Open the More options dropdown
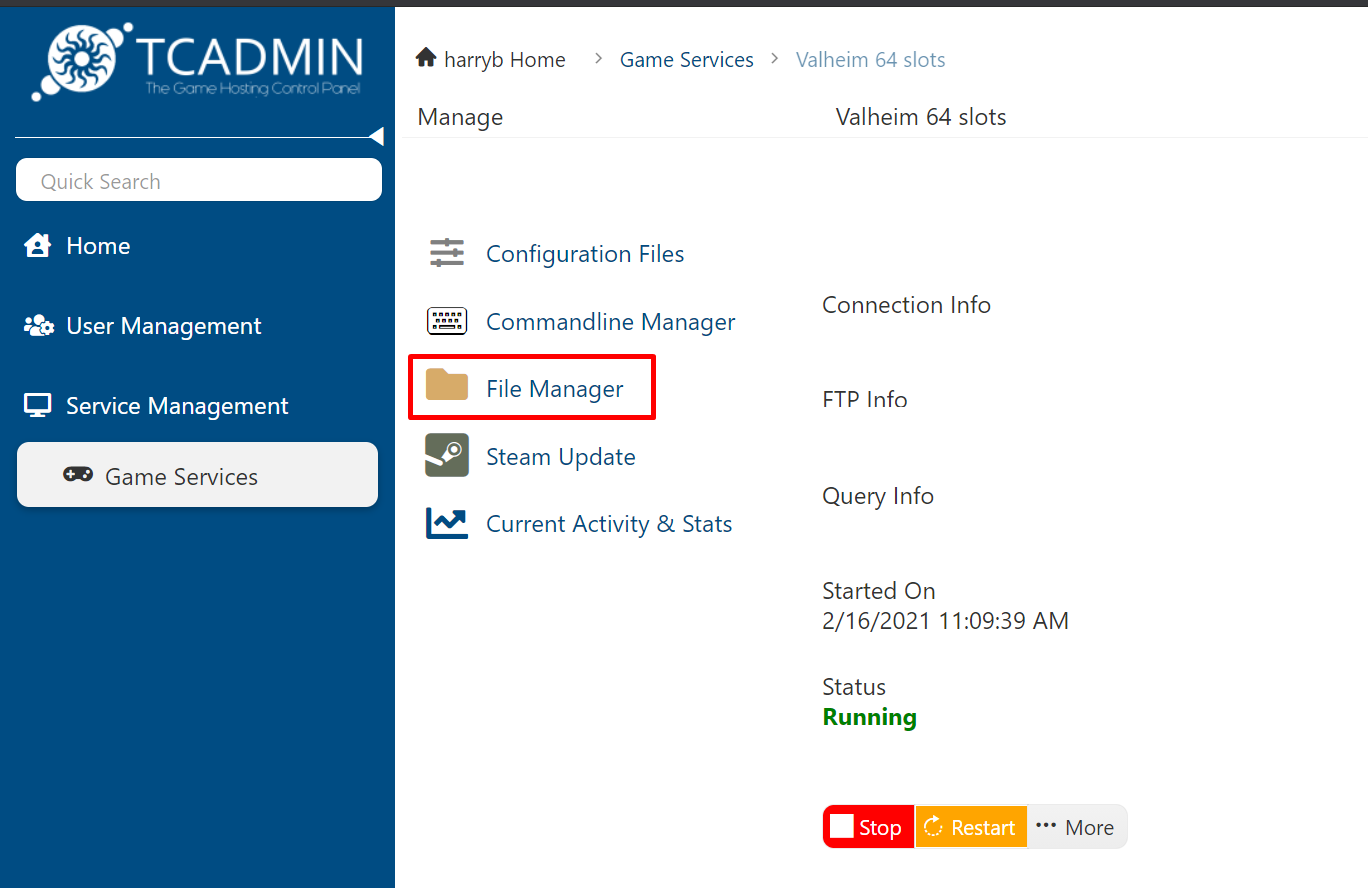 point(1076,827)
